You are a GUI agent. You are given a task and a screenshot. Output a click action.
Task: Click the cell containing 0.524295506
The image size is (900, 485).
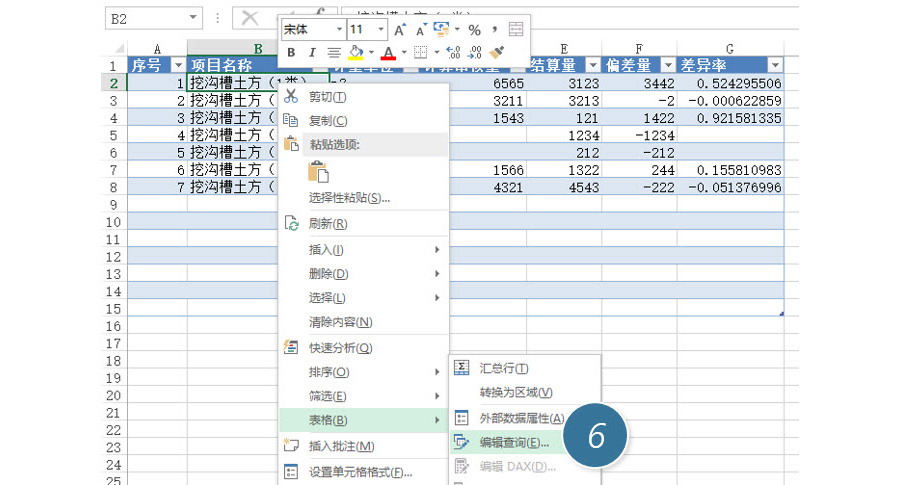(x=730, y=83)
